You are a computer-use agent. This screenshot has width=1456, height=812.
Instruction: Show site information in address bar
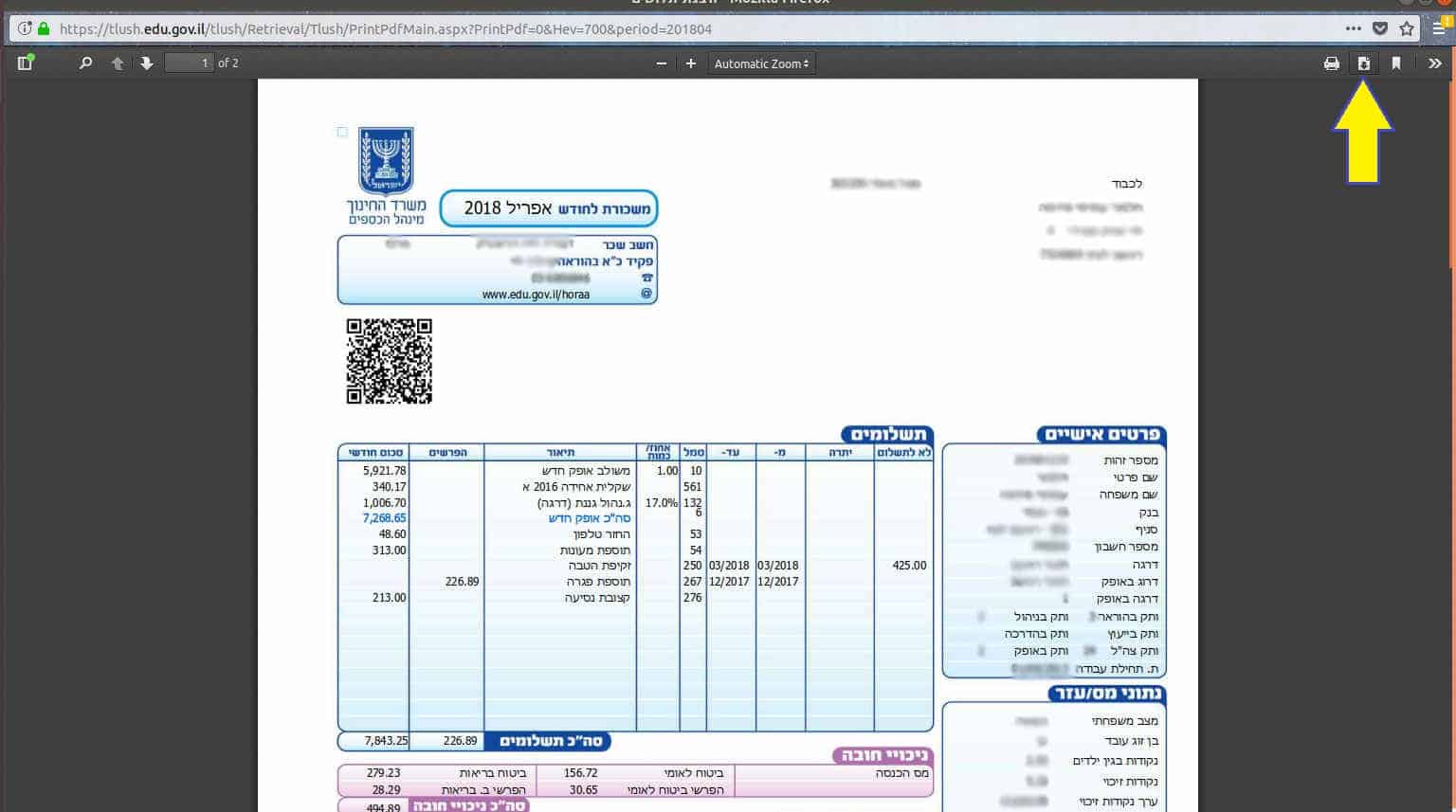point(25,28)
